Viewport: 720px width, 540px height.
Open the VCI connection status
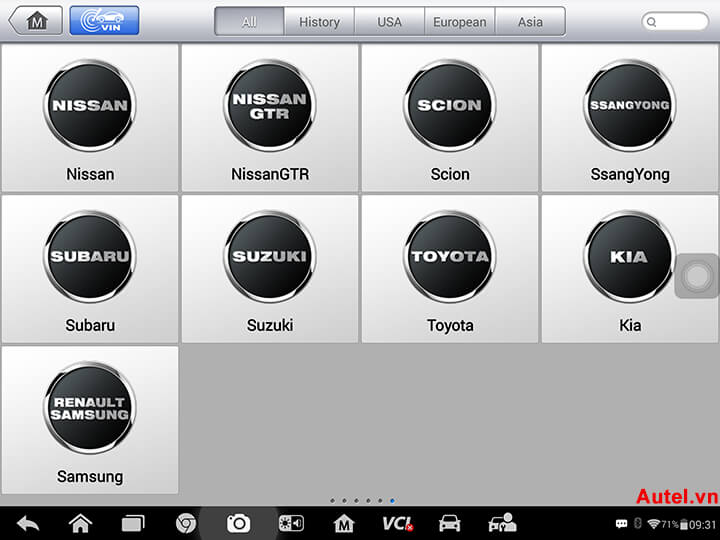point(398,523)
